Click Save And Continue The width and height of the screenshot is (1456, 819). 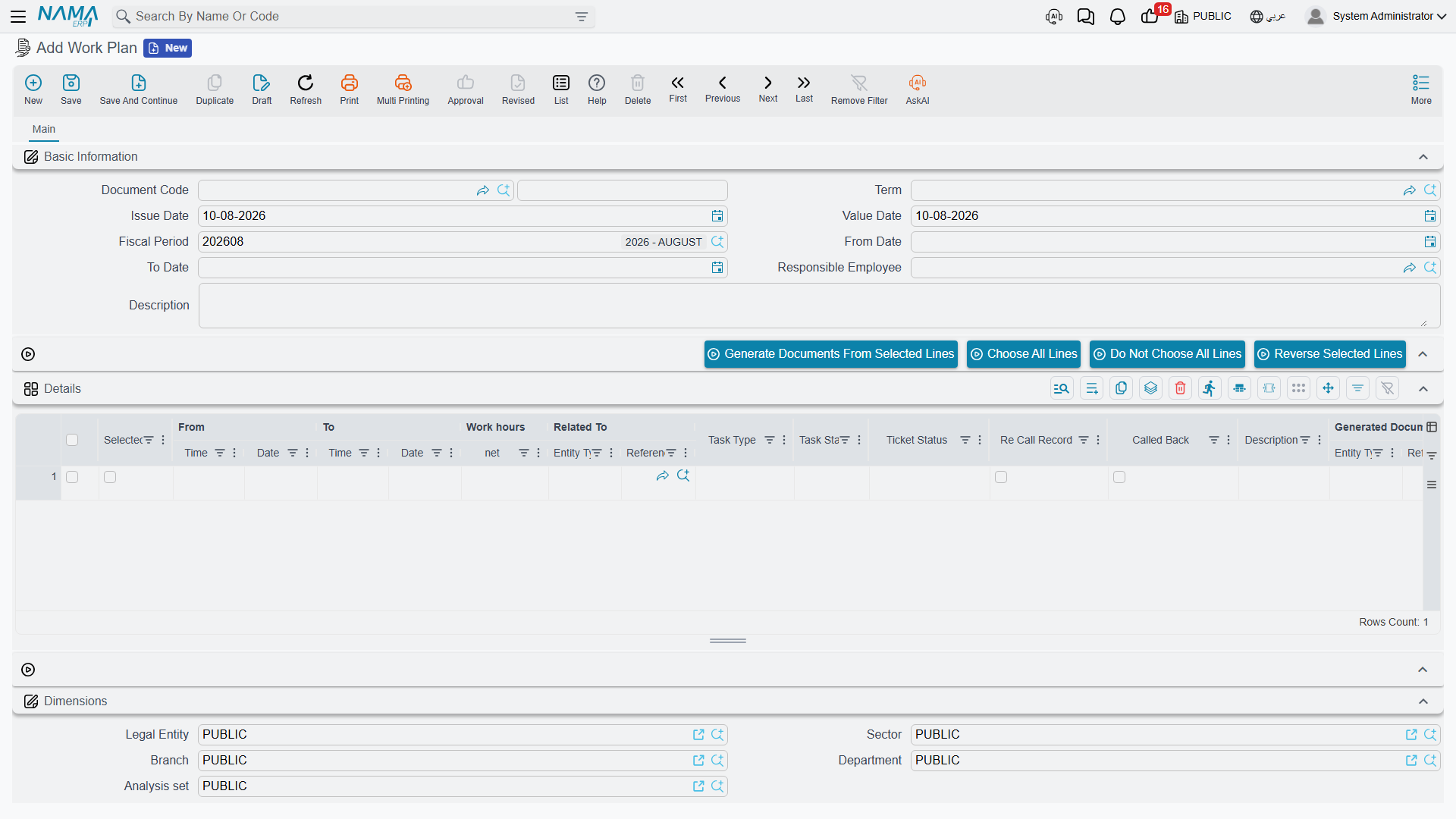[139, 89]
